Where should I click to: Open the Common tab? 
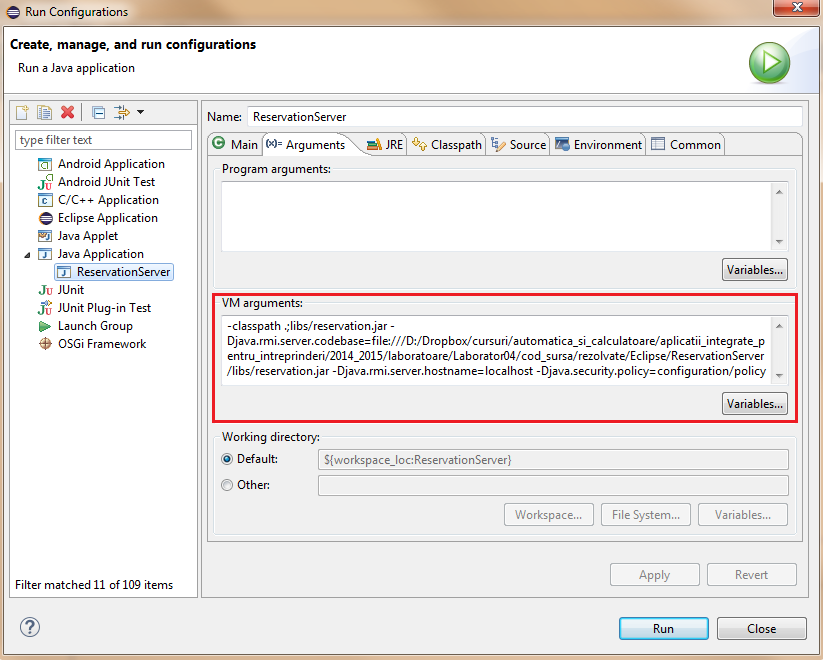pos(687,144)
